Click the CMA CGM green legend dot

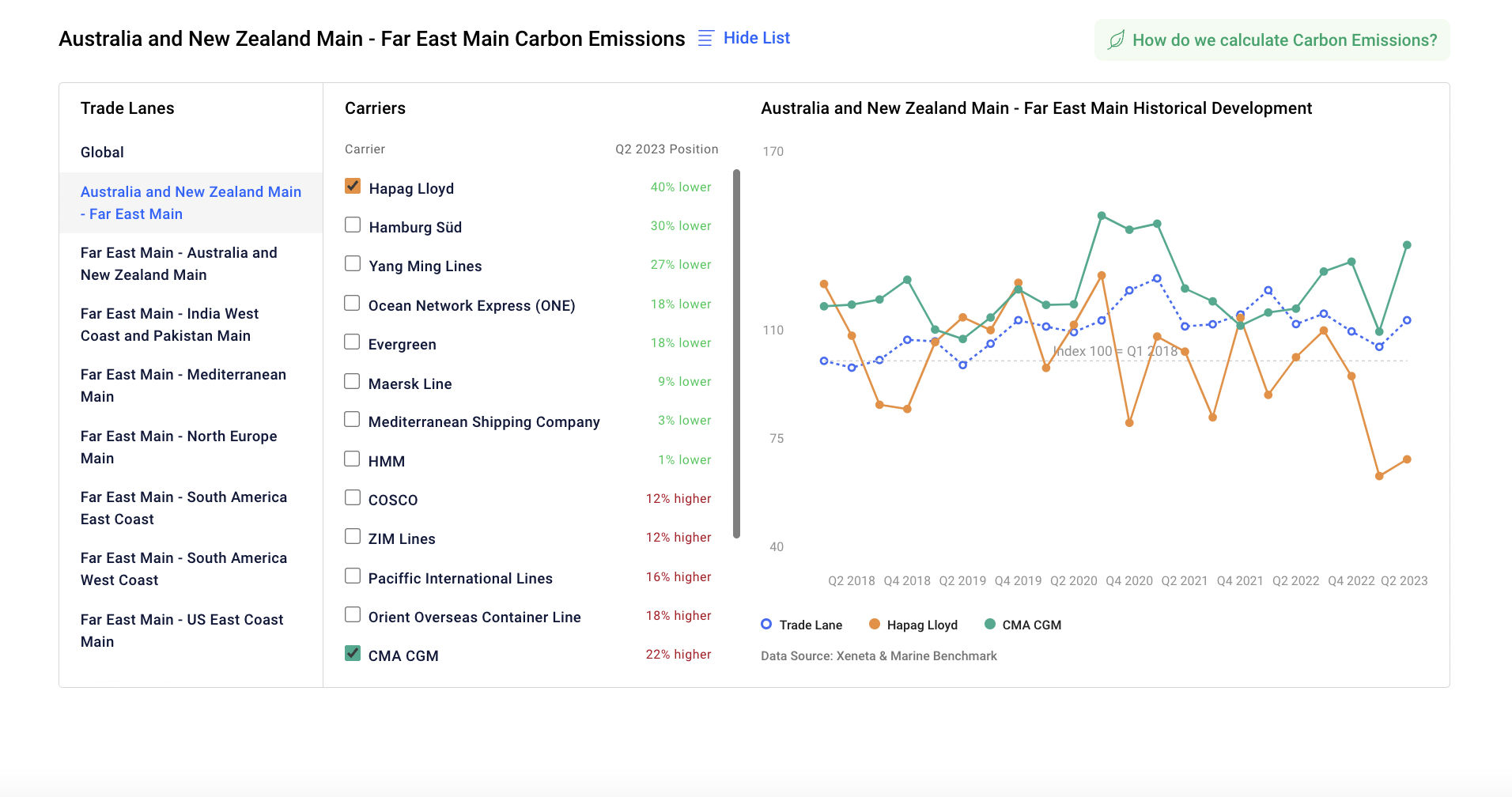(x=989, y=624)
